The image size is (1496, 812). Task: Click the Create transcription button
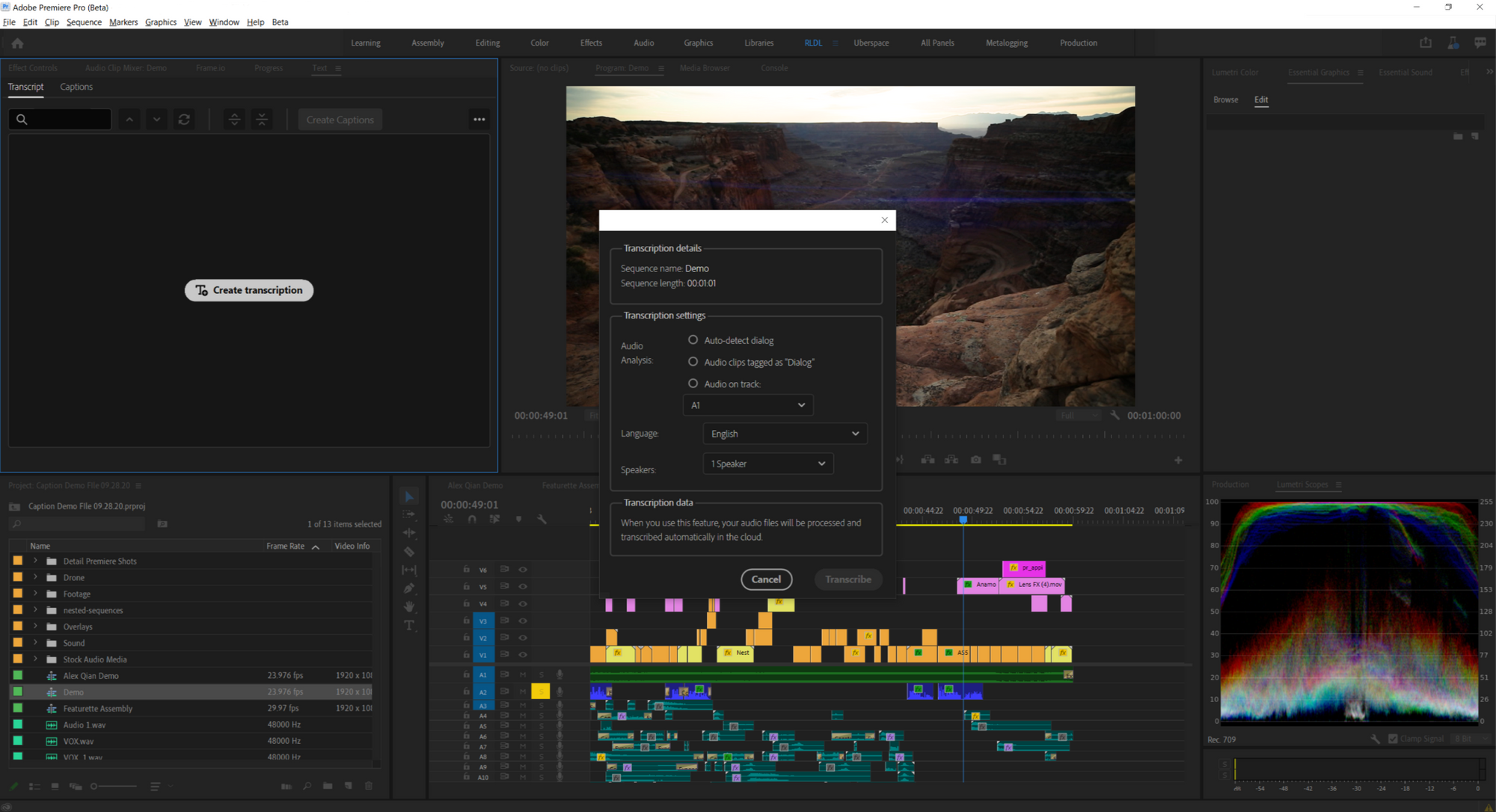tap(248, 290)
